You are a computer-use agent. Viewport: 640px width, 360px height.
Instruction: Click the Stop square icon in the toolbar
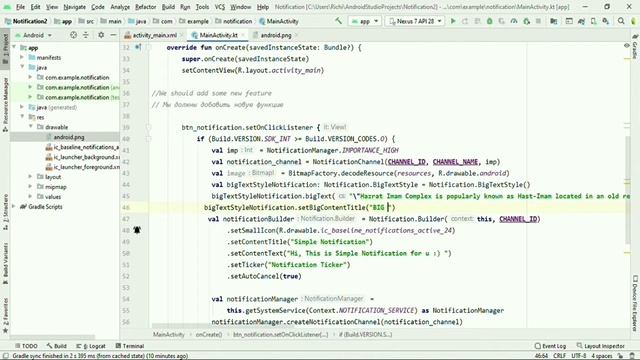tap(538, 21)
